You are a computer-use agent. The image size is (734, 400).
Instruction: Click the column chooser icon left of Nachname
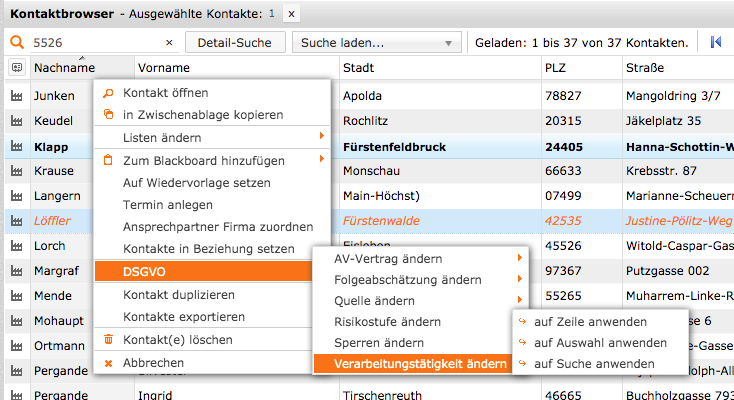point(17,67)
